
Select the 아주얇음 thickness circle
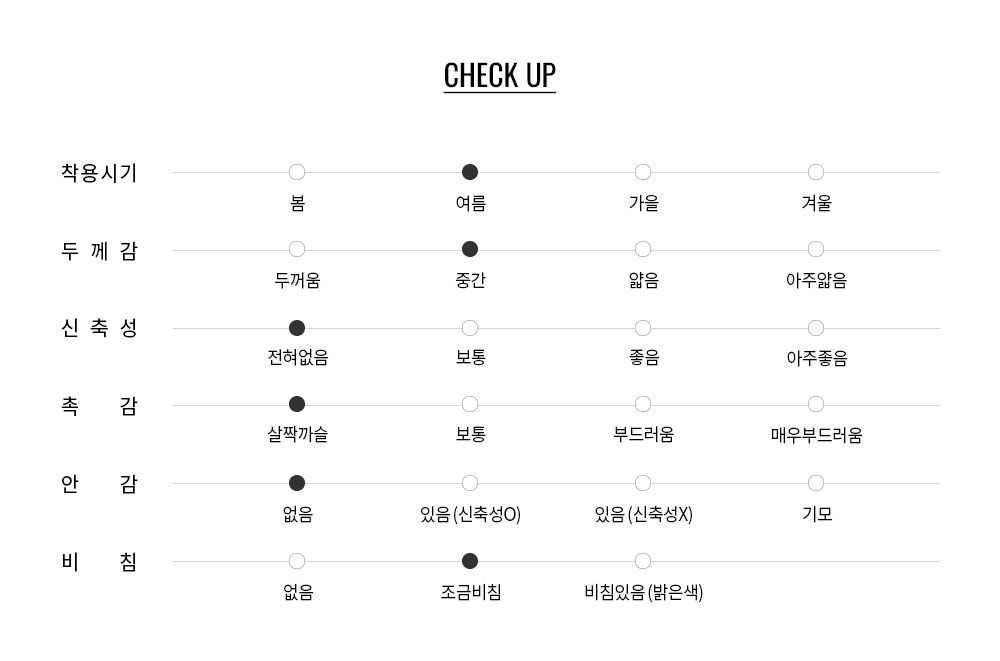pyautogui.click(x=816, y=249)
